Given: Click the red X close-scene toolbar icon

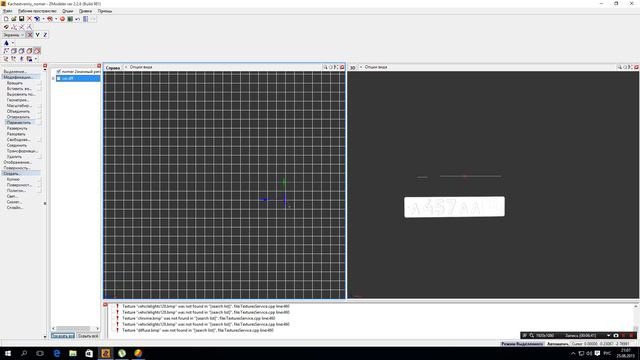Looking at the screenshot, I should (29, 19).
